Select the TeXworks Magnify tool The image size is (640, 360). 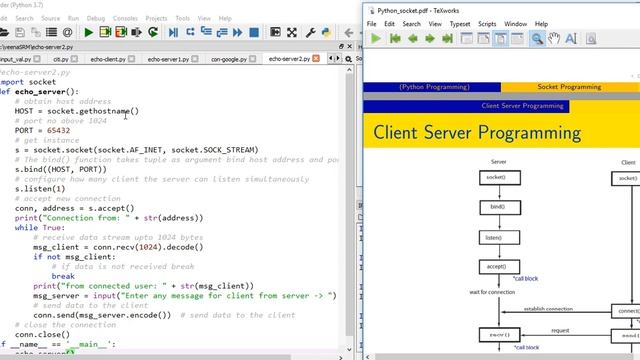pos(537,39)
